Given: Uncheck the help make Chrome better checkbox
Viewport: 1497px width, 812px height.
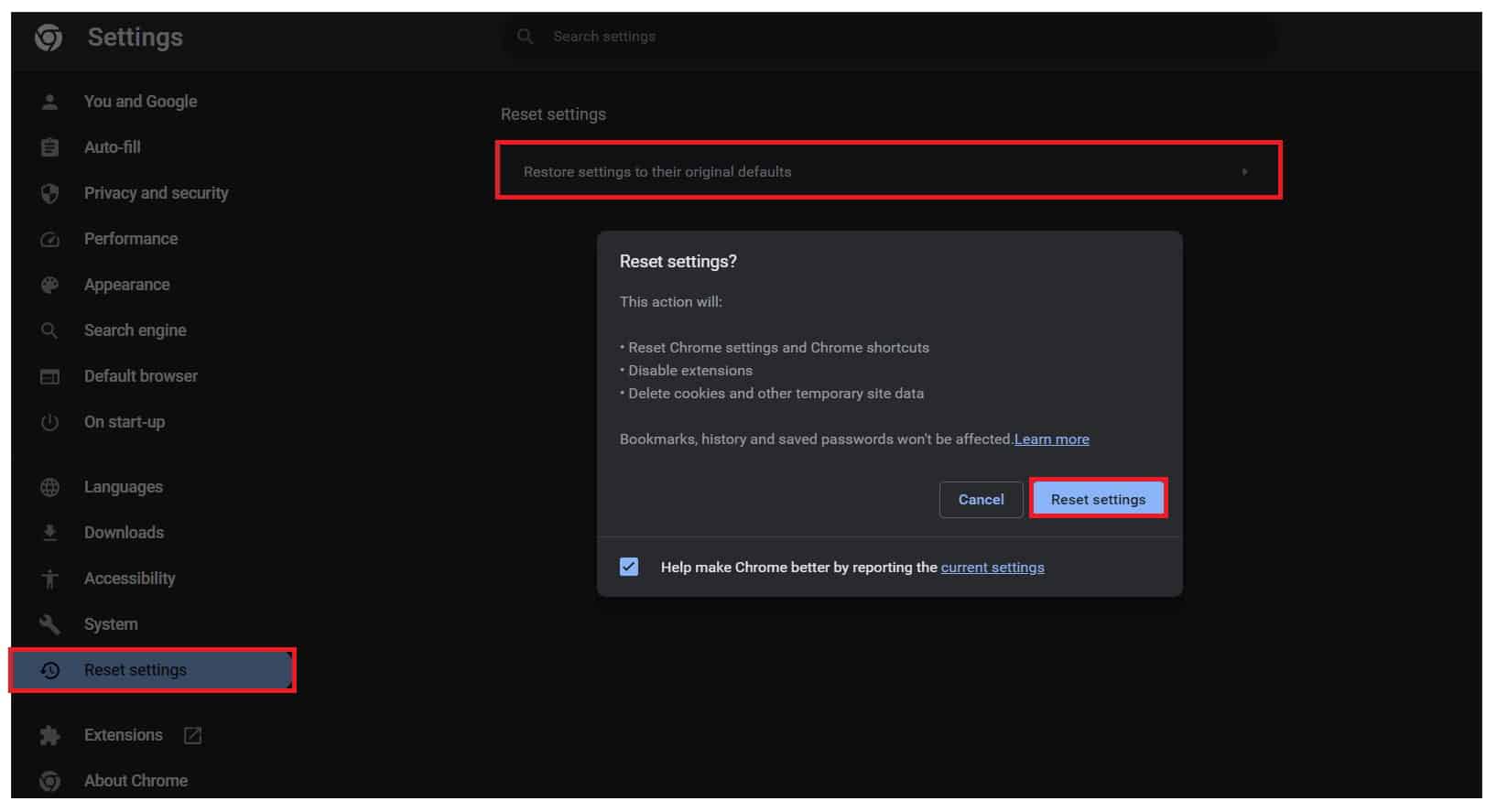Looking at the screenshot, I should pyautogui.click(x=629, y=567).
